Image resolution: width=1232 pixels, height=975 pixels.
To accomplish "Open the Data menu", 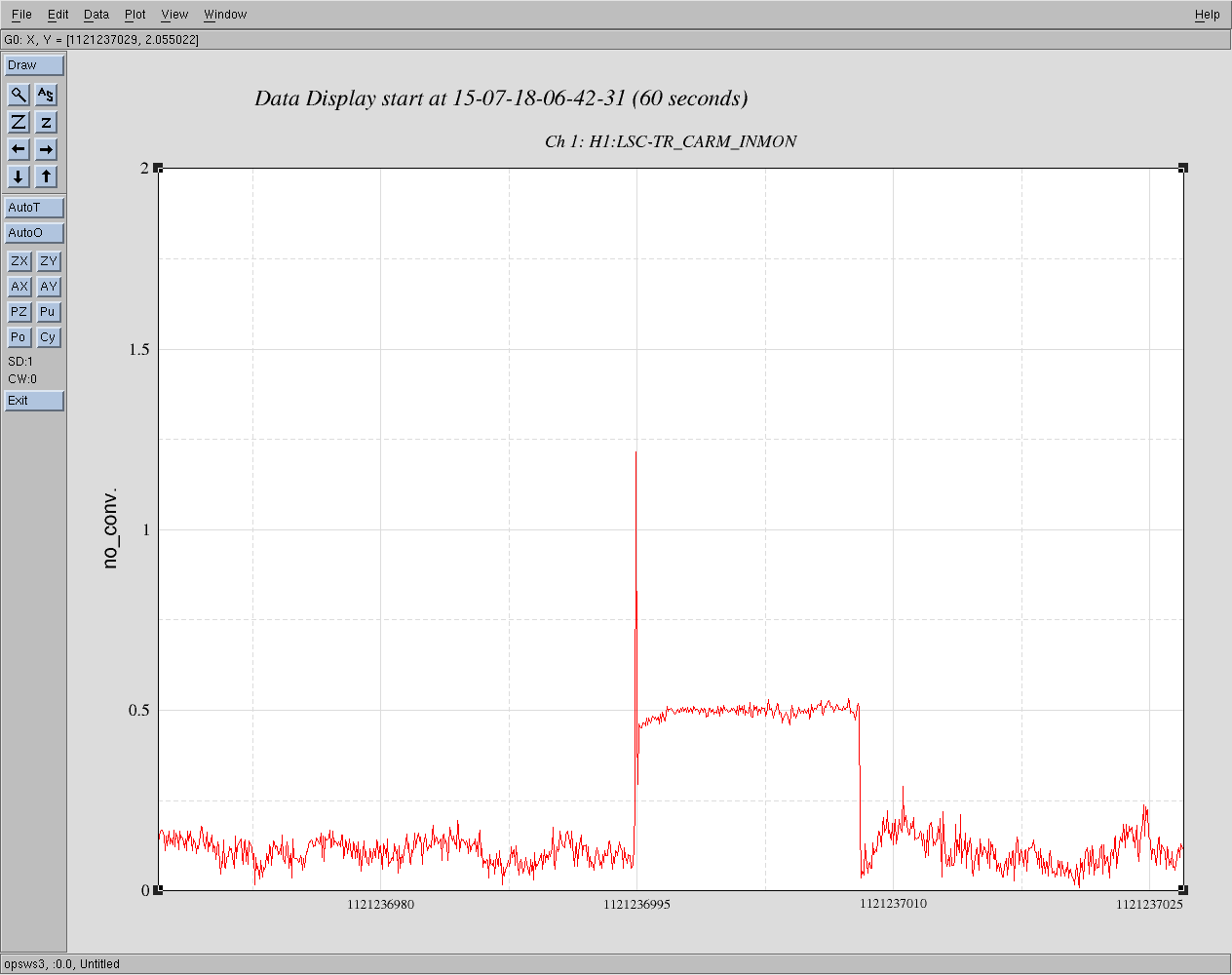I will pos(96,15).
